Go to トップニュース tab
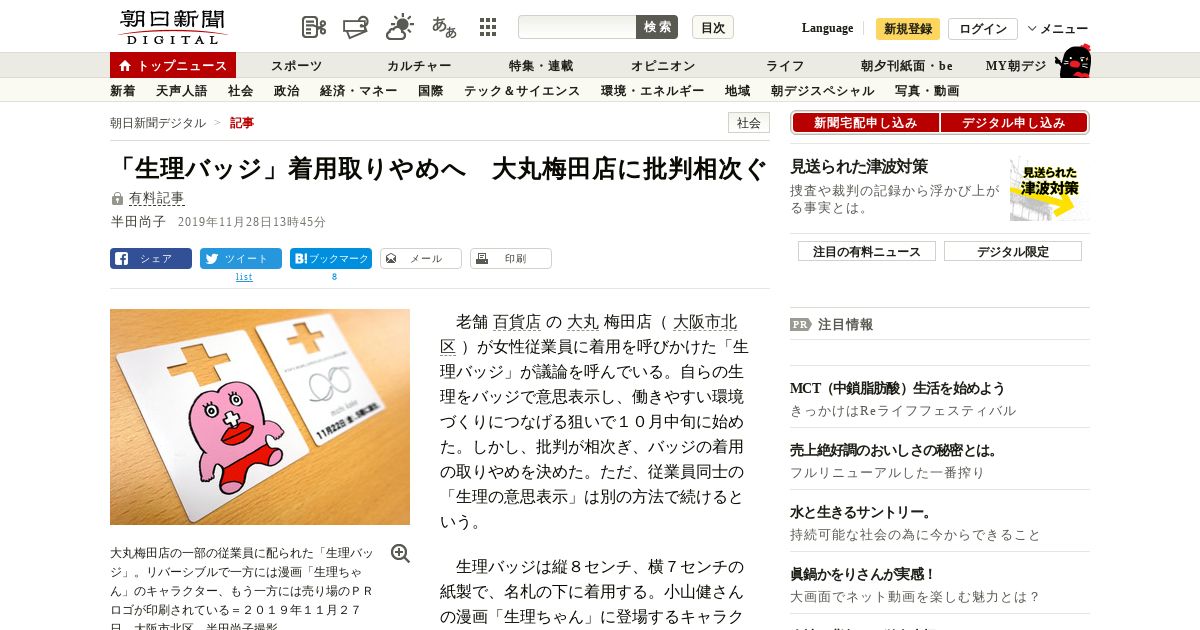The height and width of the screenshot is (630, 1200). coord(173,65)
